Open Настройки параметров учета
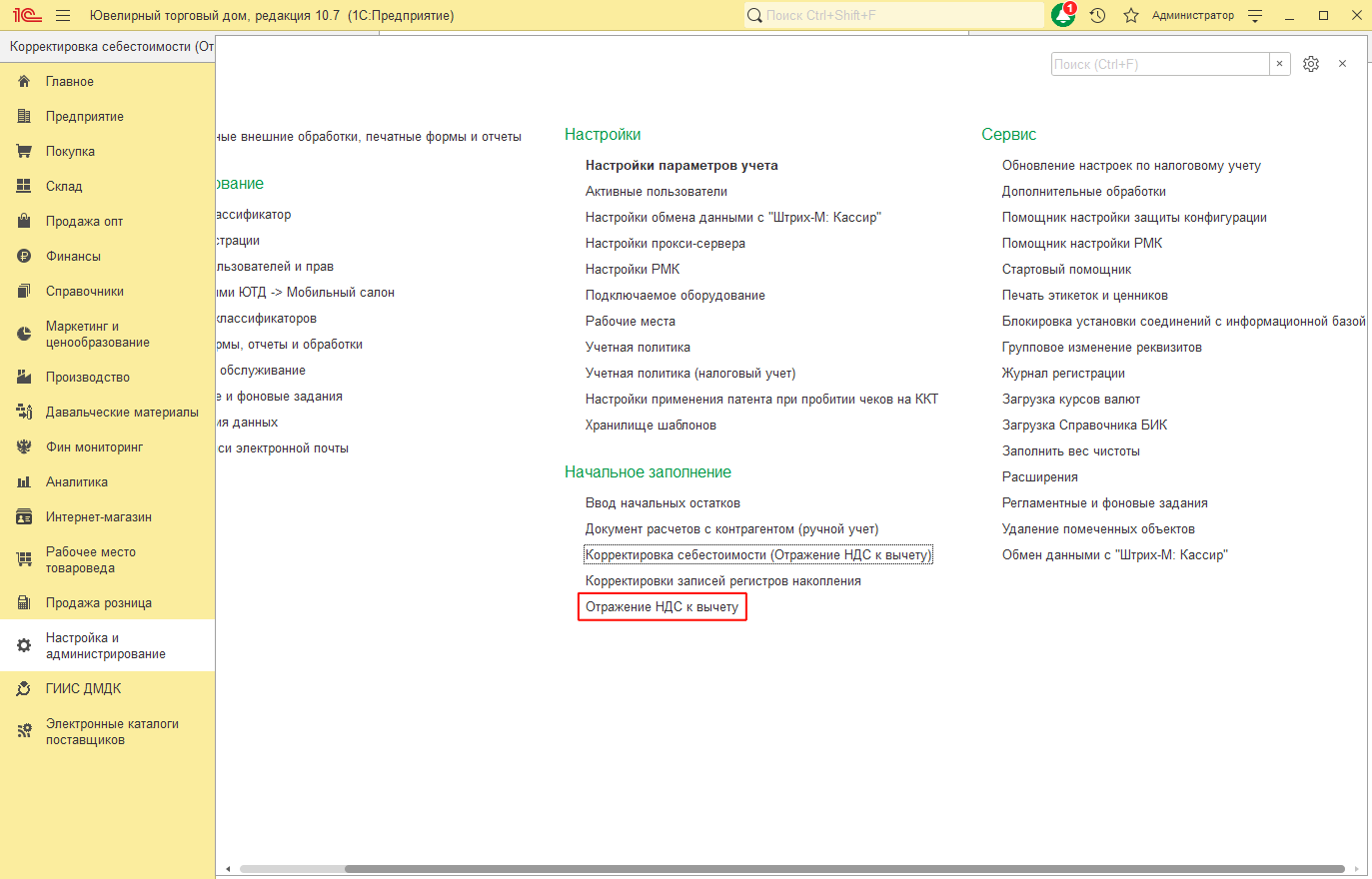This screenshot has width=1372, height=879. (682, 166)
